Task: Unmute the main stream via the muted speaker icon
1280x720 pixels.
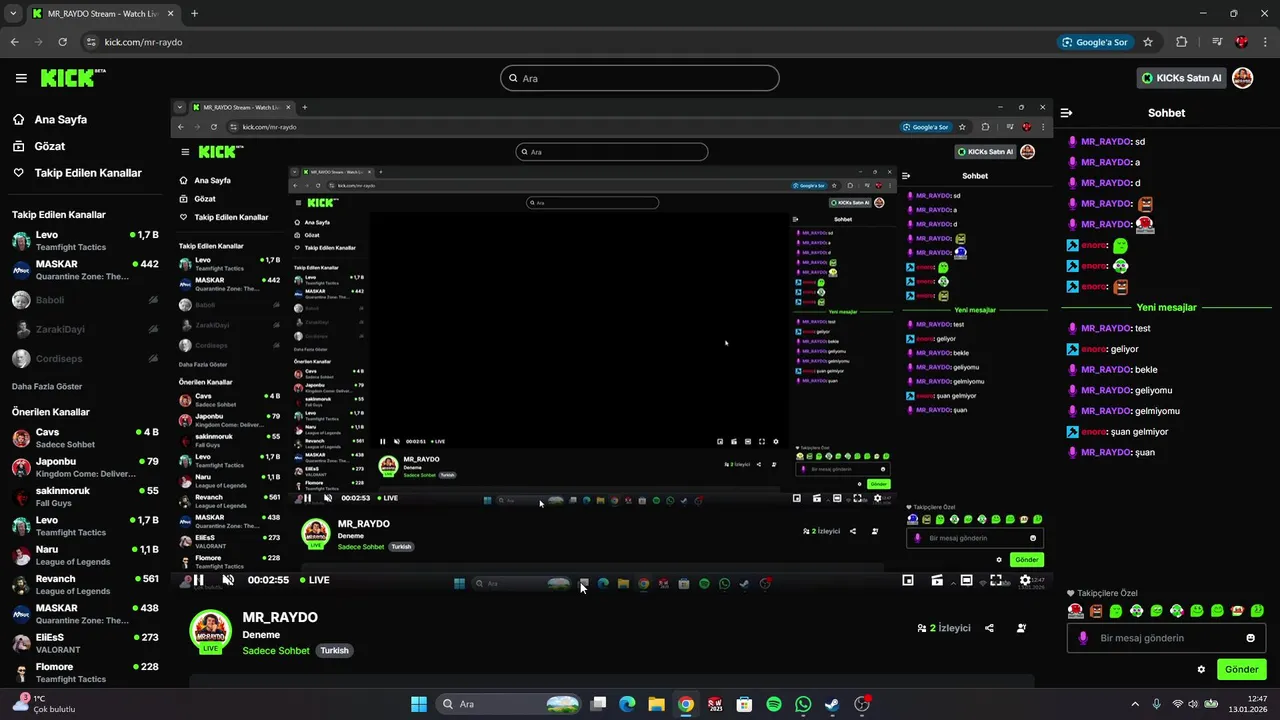Action: pyautogui.click(x=228, y=580)
